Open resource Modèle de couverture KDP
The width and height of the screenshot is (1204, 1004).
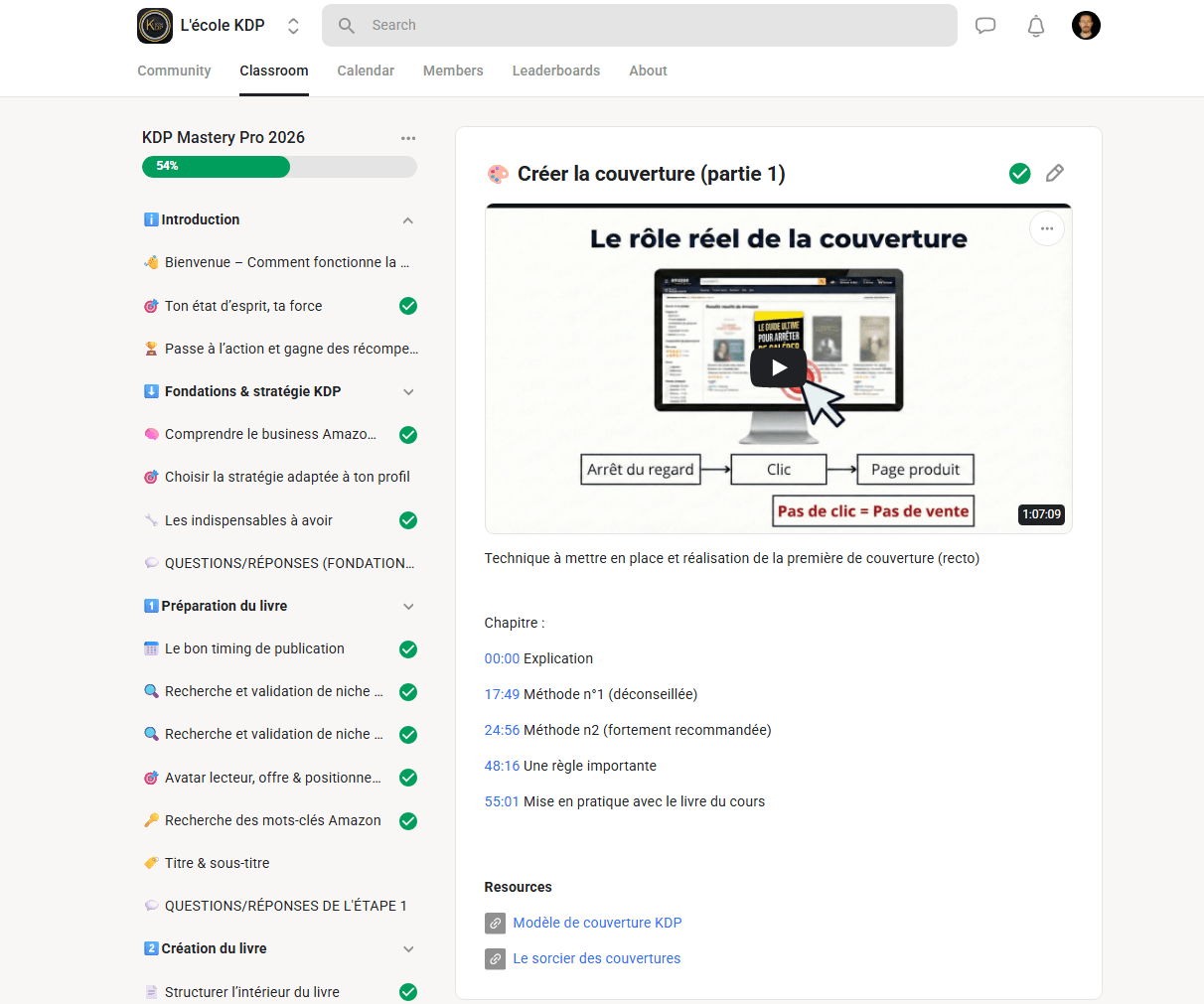pyautogui.click(x=597, y=923)
